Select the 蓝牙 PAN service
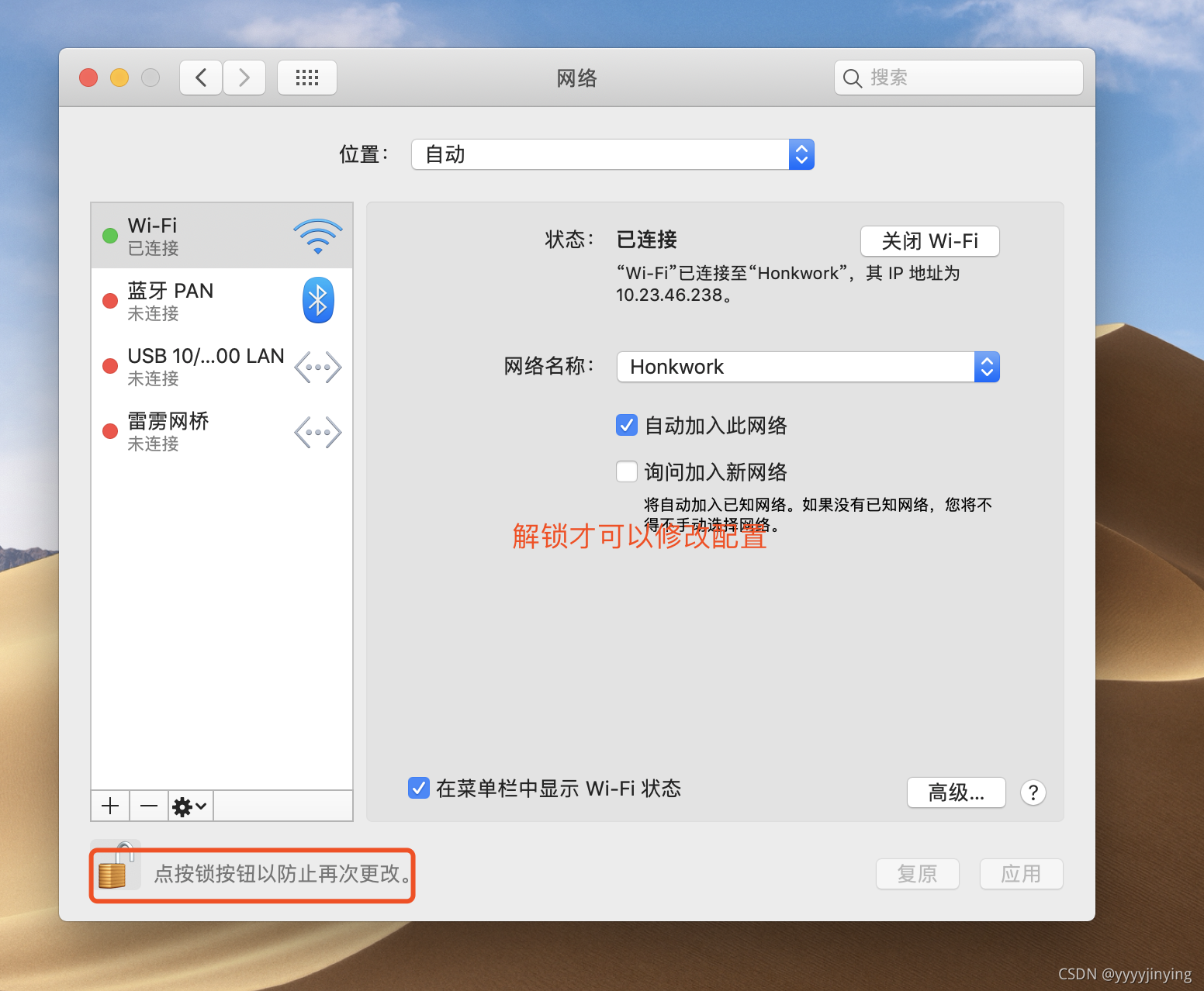 (222, 301)
